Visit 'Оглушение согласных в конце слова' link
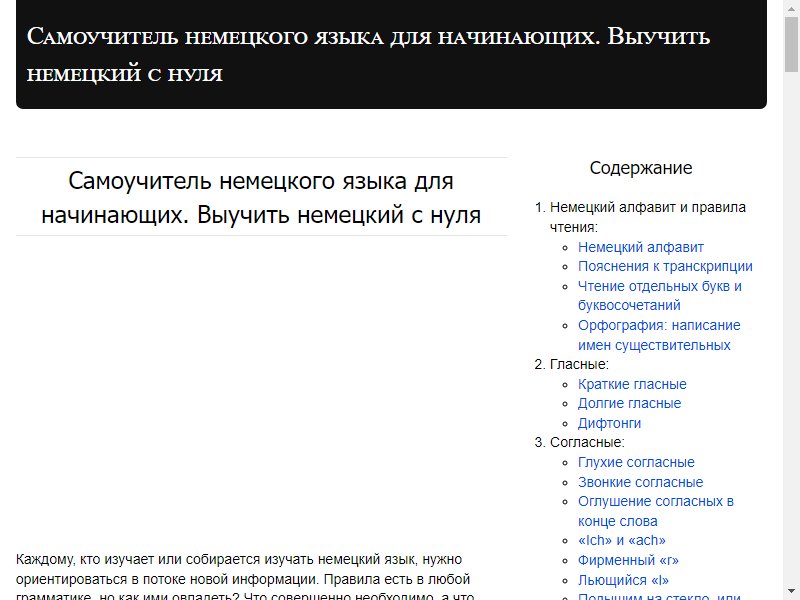Viewport: 800px width, 600px height. click(x=656, y=511)
